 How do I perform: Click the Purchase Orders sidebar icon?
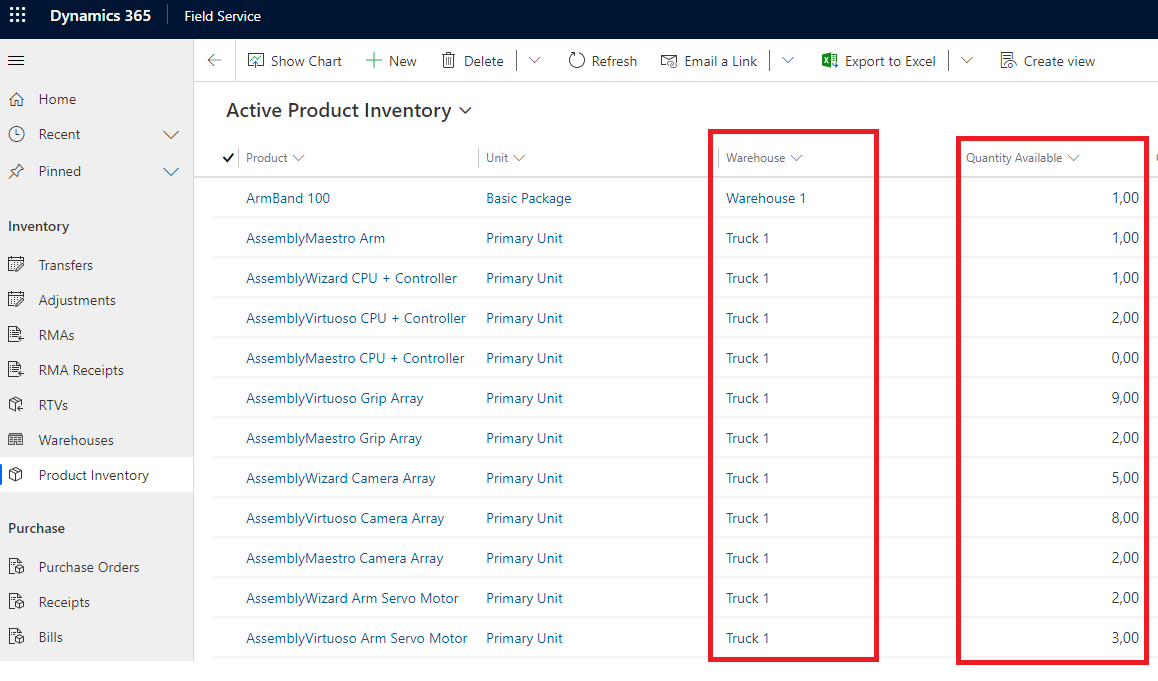click(16, 567)
